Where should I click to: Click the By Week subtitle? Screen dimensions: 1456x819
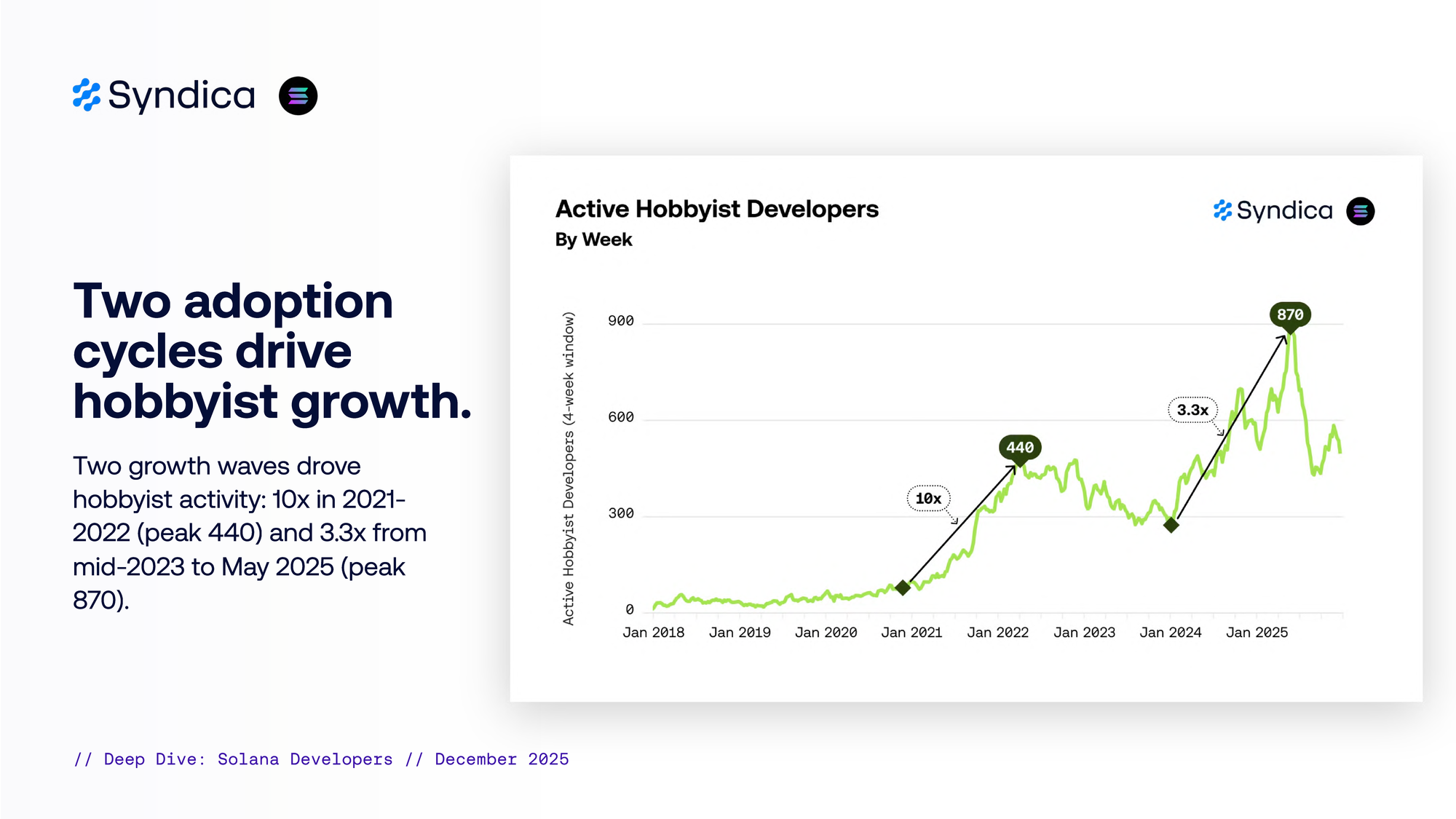[x=593, y=240]
